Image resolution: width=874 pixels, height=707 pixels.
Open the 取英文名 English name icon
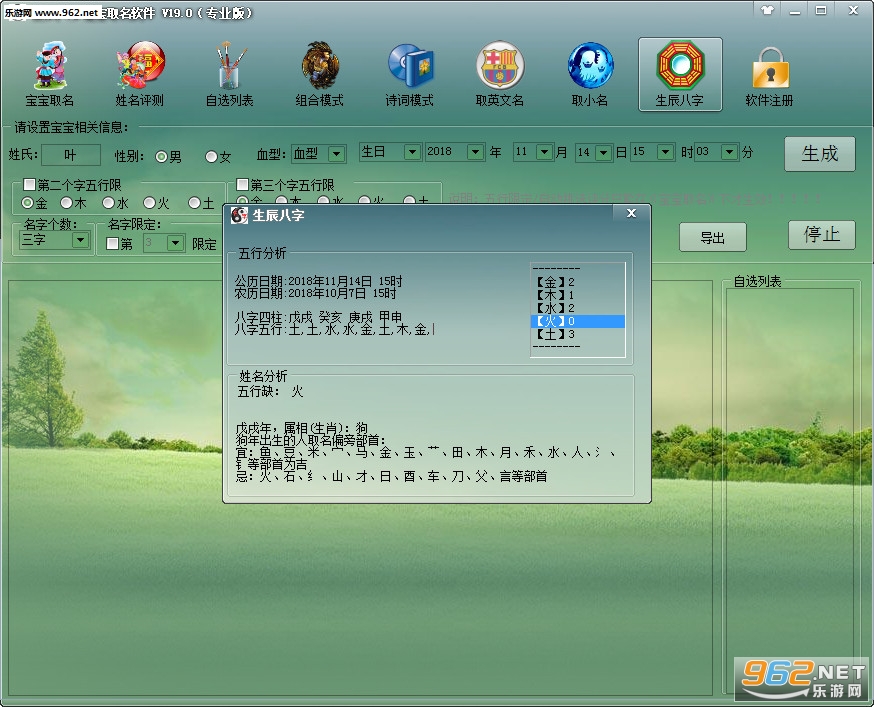[x=499, y=74]
